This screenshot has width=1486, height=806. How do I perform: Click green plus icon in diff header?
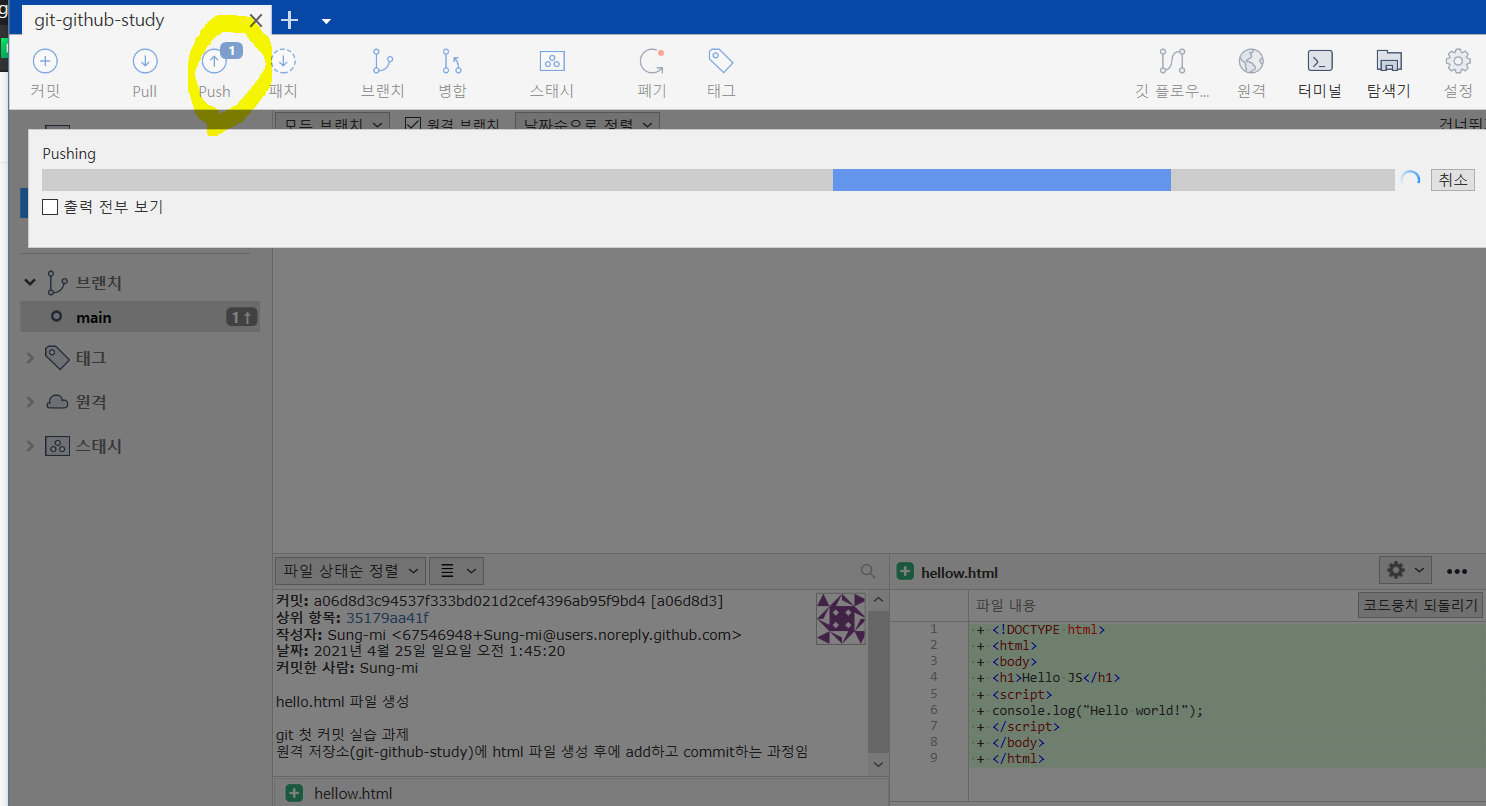(x=905, y=572)
